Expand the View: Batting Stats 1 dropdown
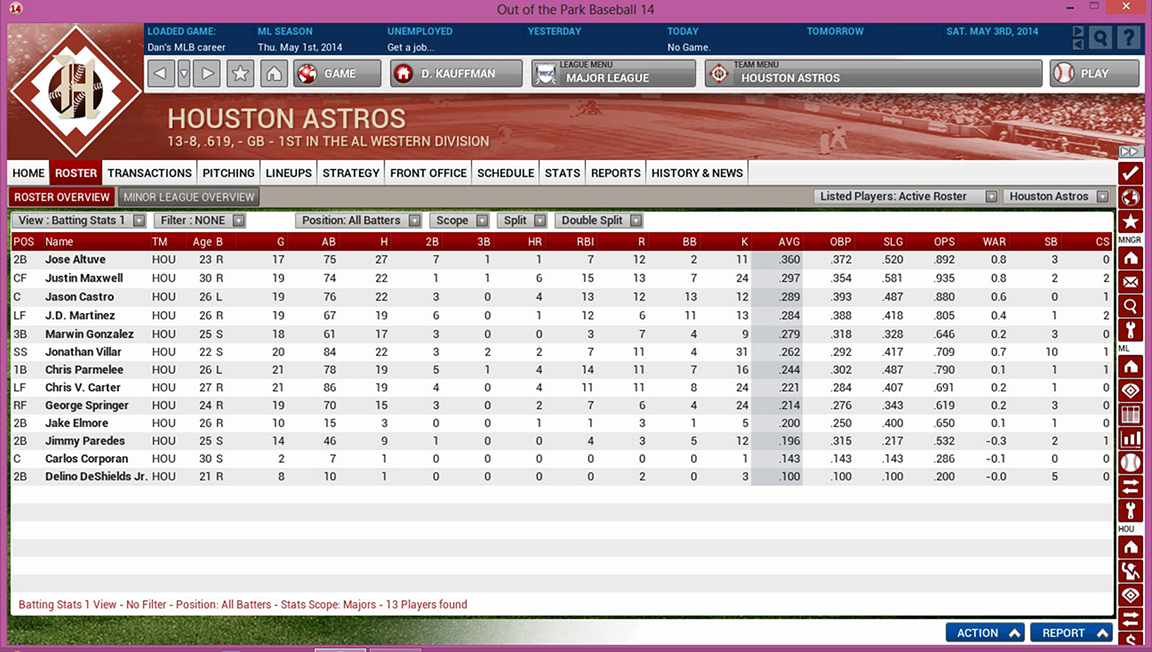 [80, 221]
